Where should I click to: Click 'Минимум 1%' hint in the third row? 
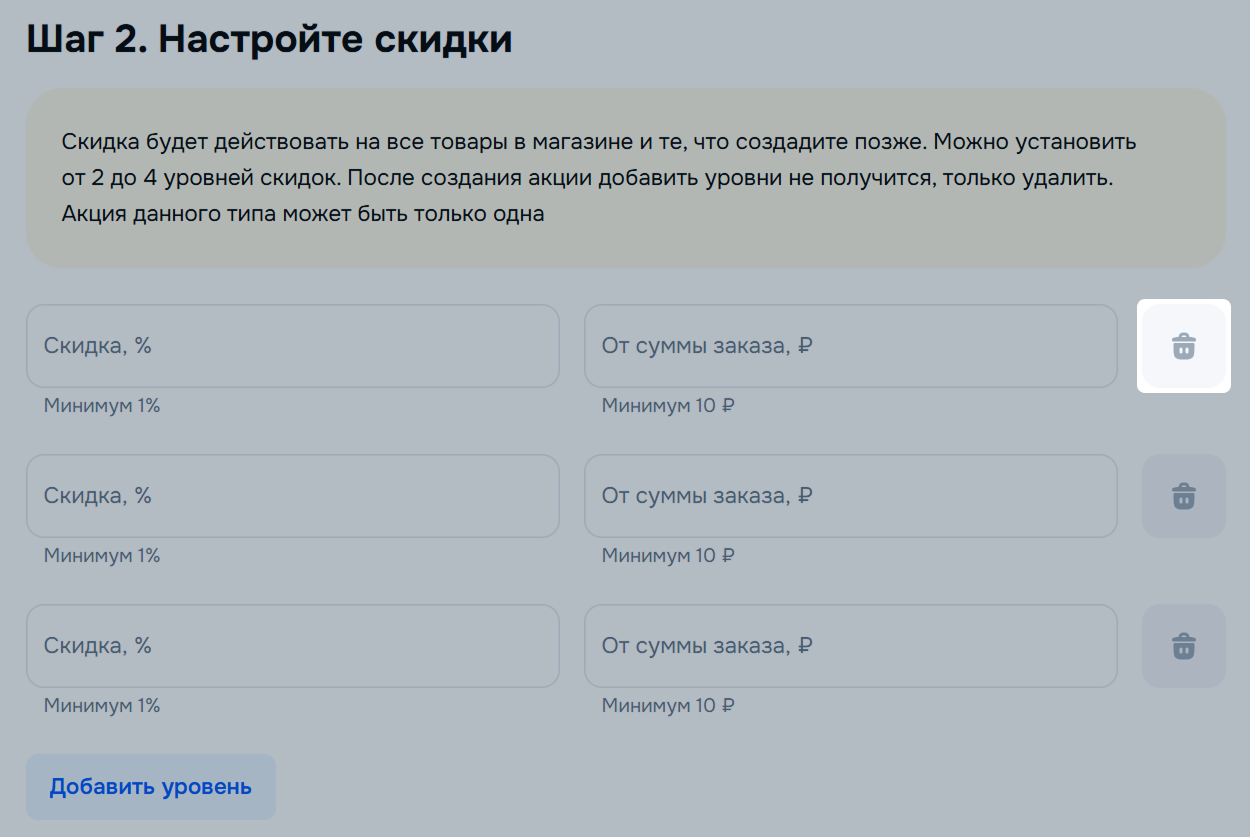[x=102, y=706]
